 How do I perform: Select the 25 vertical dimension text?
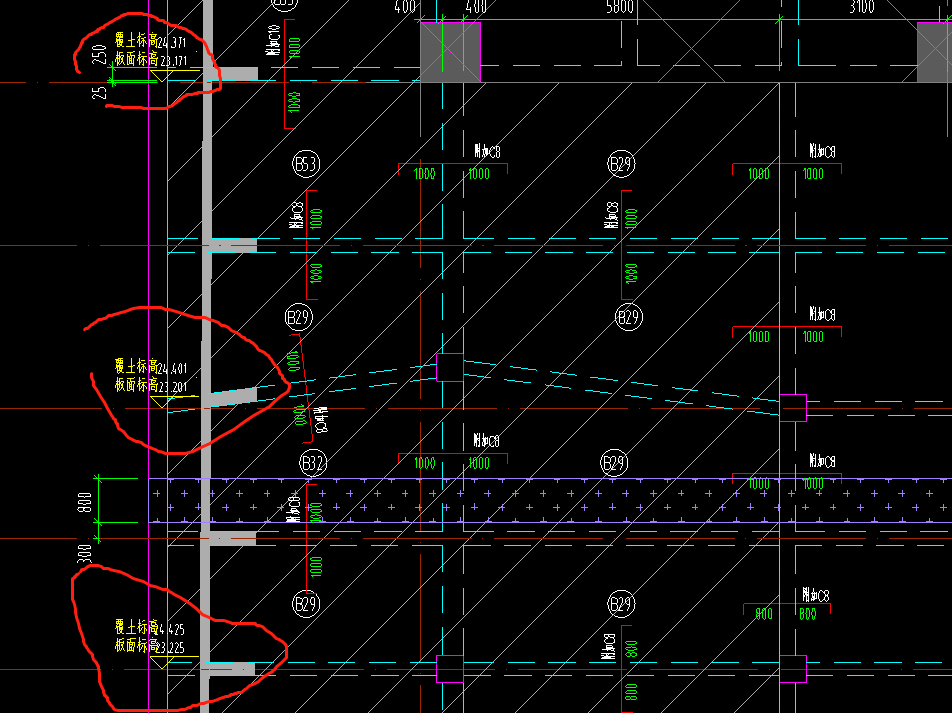pos(99,92)
